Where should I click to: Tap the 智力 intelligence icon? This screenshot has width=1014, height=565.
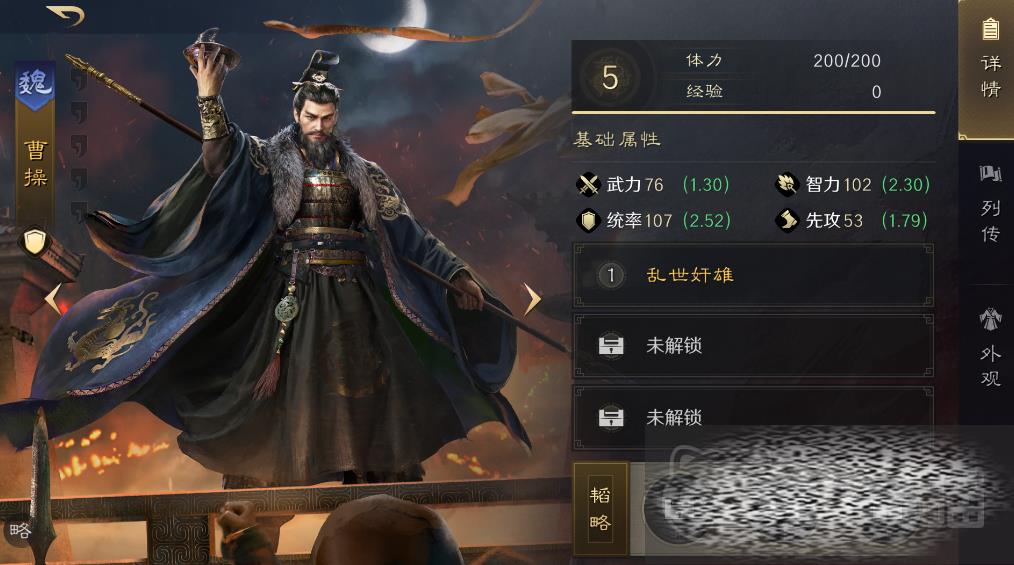pos(787,185)
